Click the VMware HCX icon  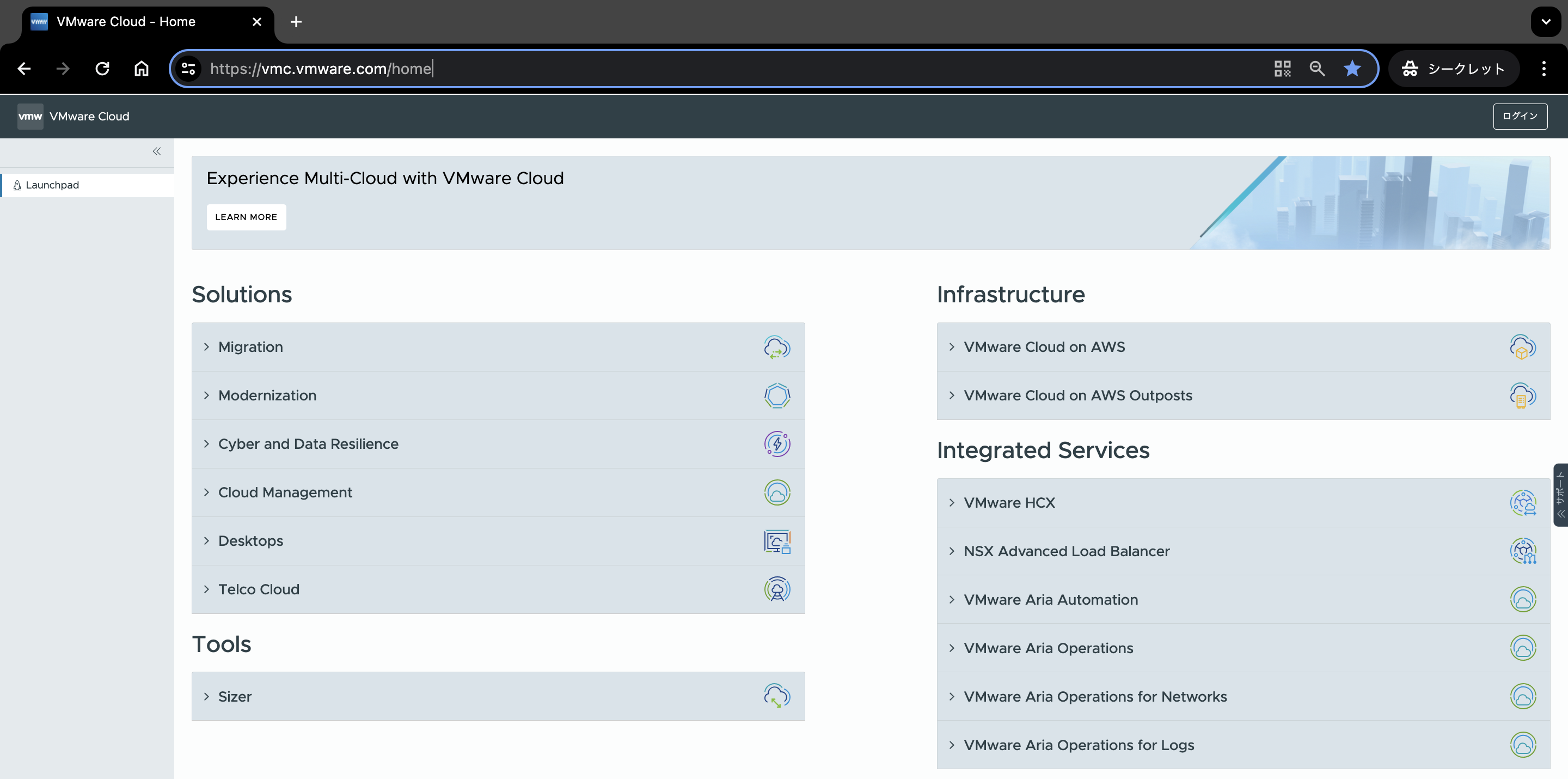tap(1522, 503)
